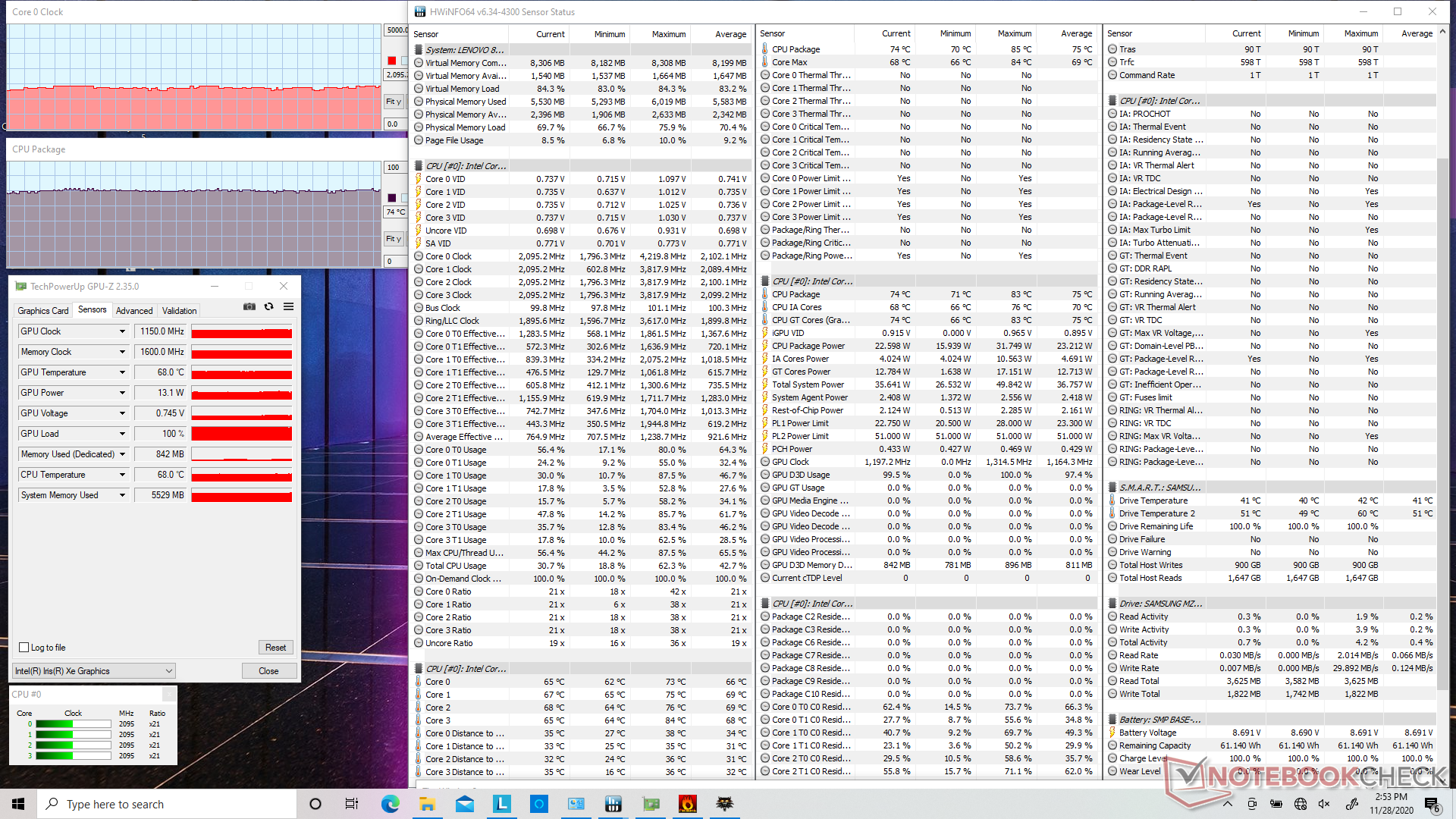Click the Sensor column header in left pane

[x=426, y=34]
